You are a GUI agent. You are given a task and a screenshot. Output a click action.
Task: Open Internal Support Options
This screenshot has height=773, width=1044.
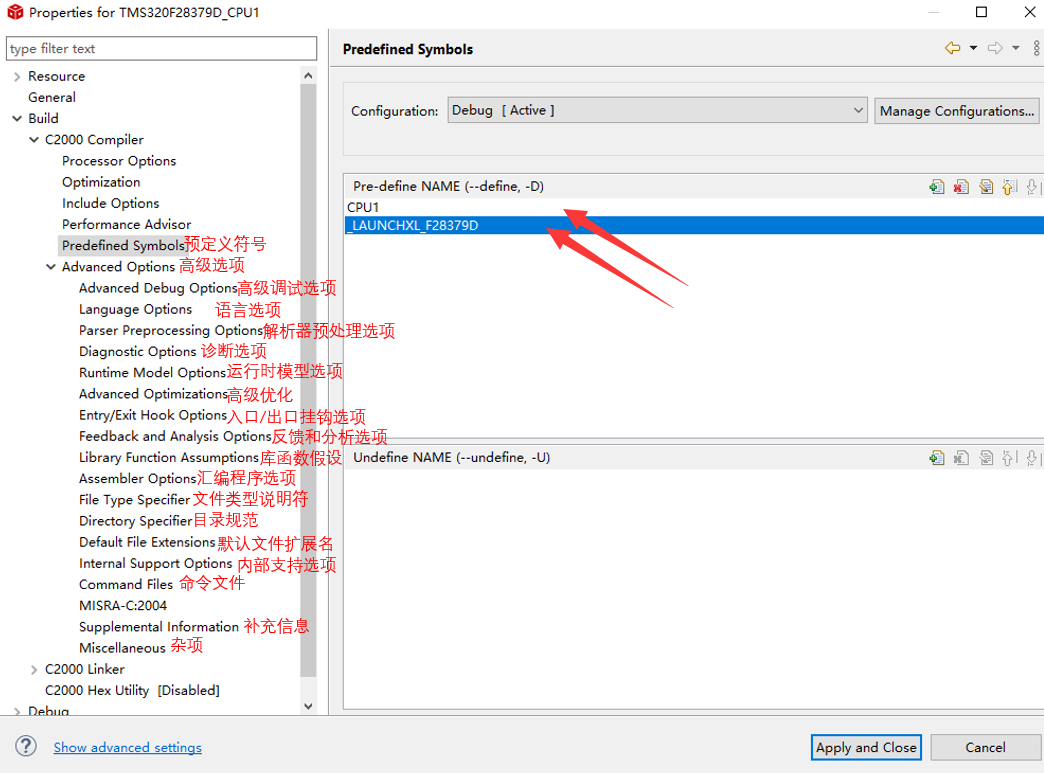coord(155,564)
